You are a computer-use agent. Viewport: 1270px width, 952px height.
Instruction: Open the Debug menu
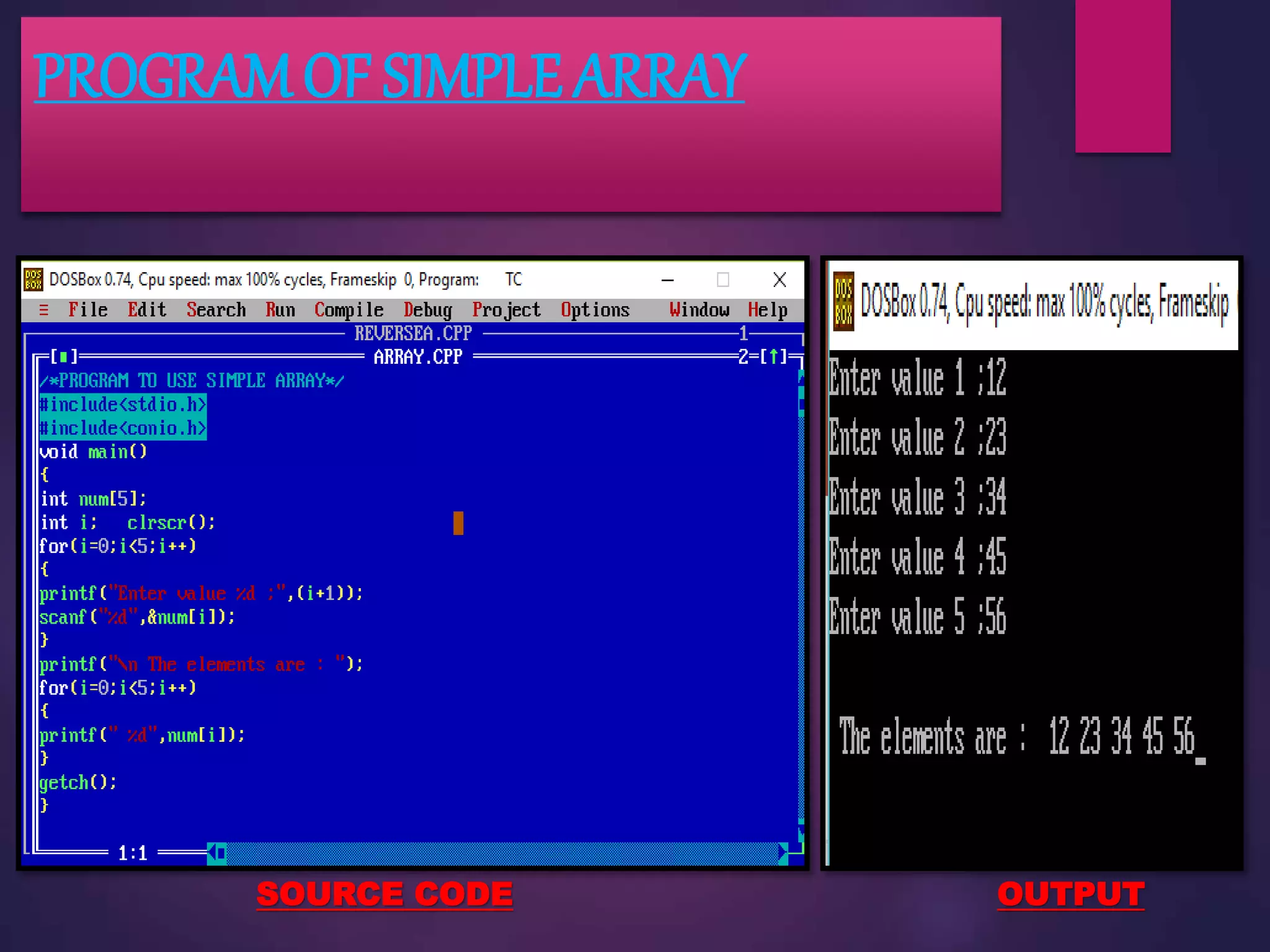point(428,309)
